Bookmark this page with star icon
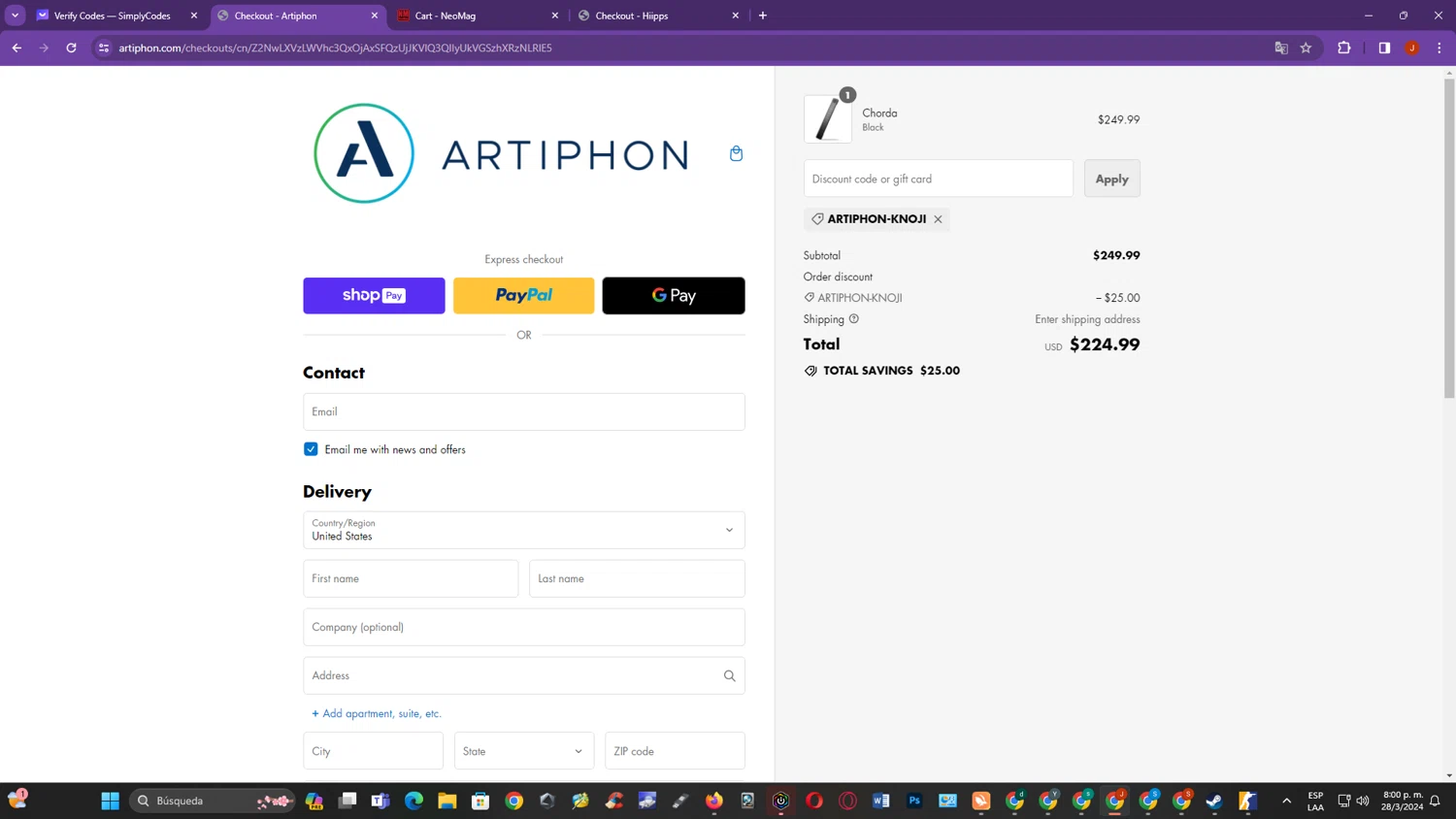The width and height of the screenshot is (1456, 819). pyautogui.click(x=1307, y=48)
